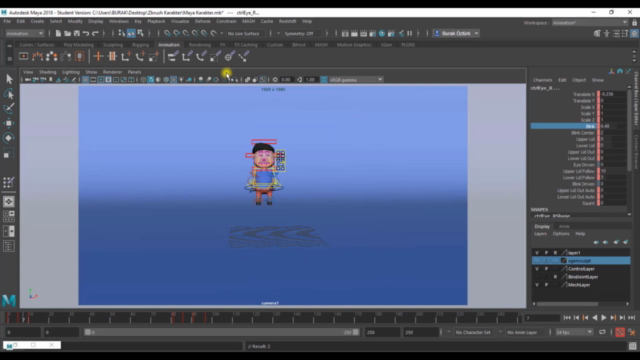Click Auto Keyframe toggle at bottom right
This screenshot has width=640, height=360.
coord(620,332)
